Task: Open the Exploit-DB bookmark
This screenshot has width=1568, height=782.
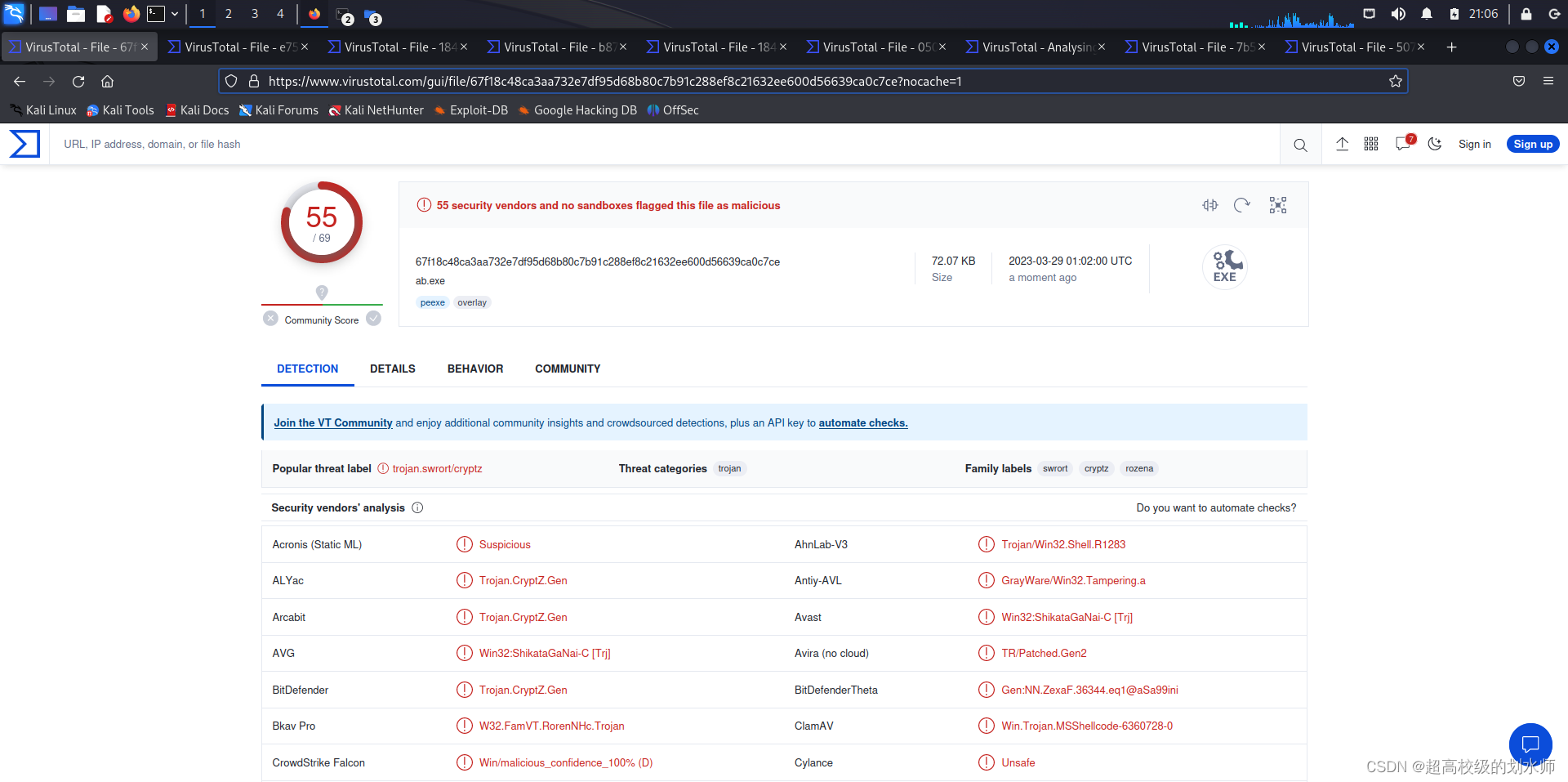Action: 471,110
